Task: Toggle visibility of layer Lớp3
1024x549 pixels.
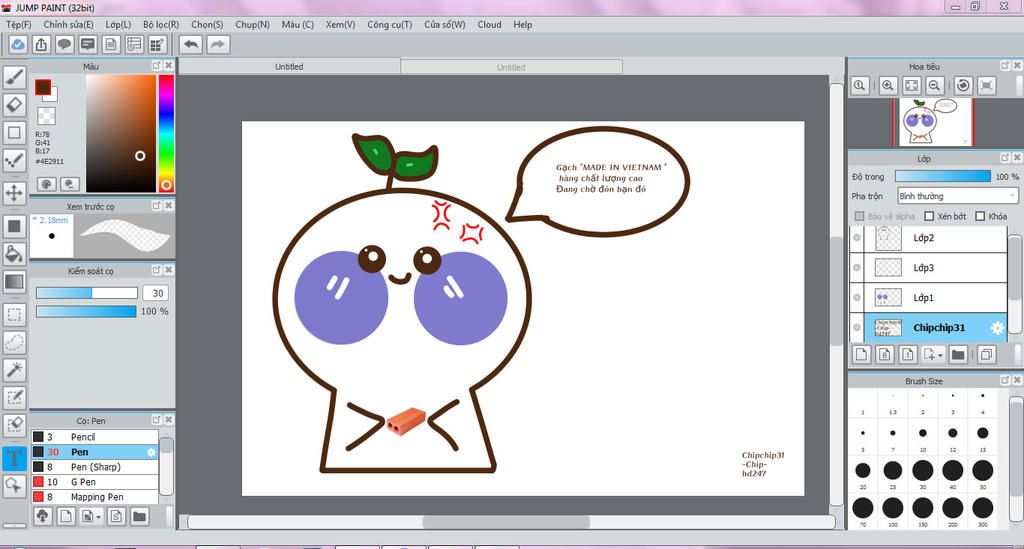Action: click(x=857, y=268)
